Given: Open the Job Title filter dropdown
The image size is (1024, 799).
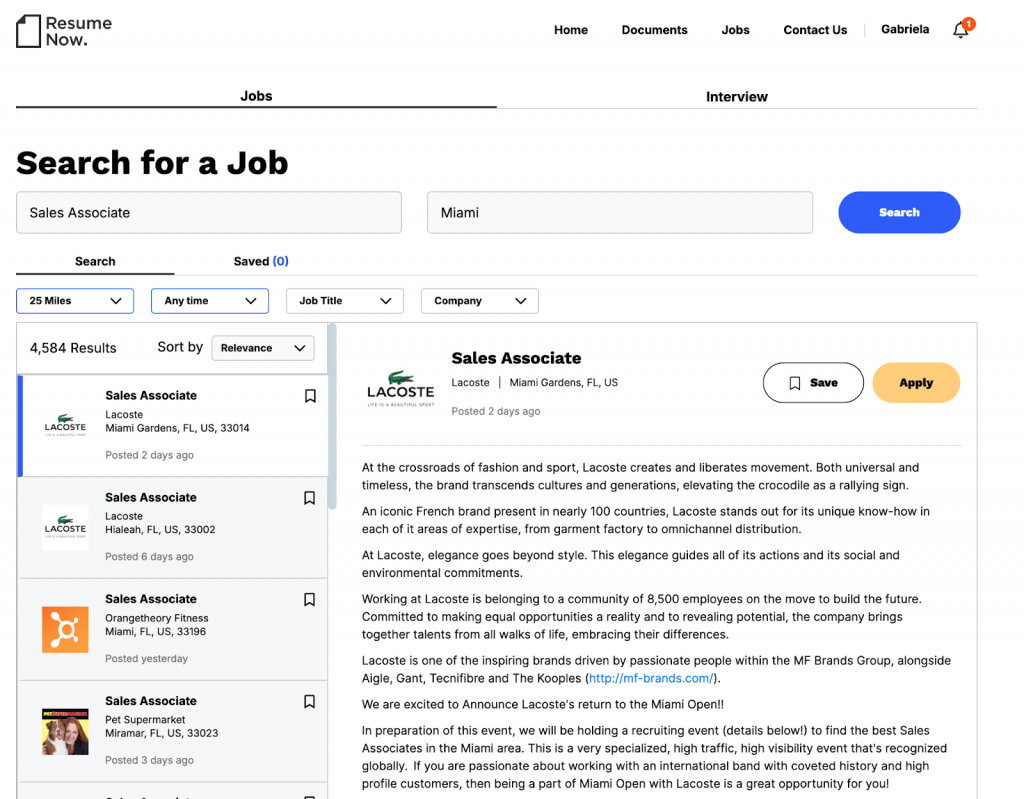Looking at the screenshot, I should 345,301.
